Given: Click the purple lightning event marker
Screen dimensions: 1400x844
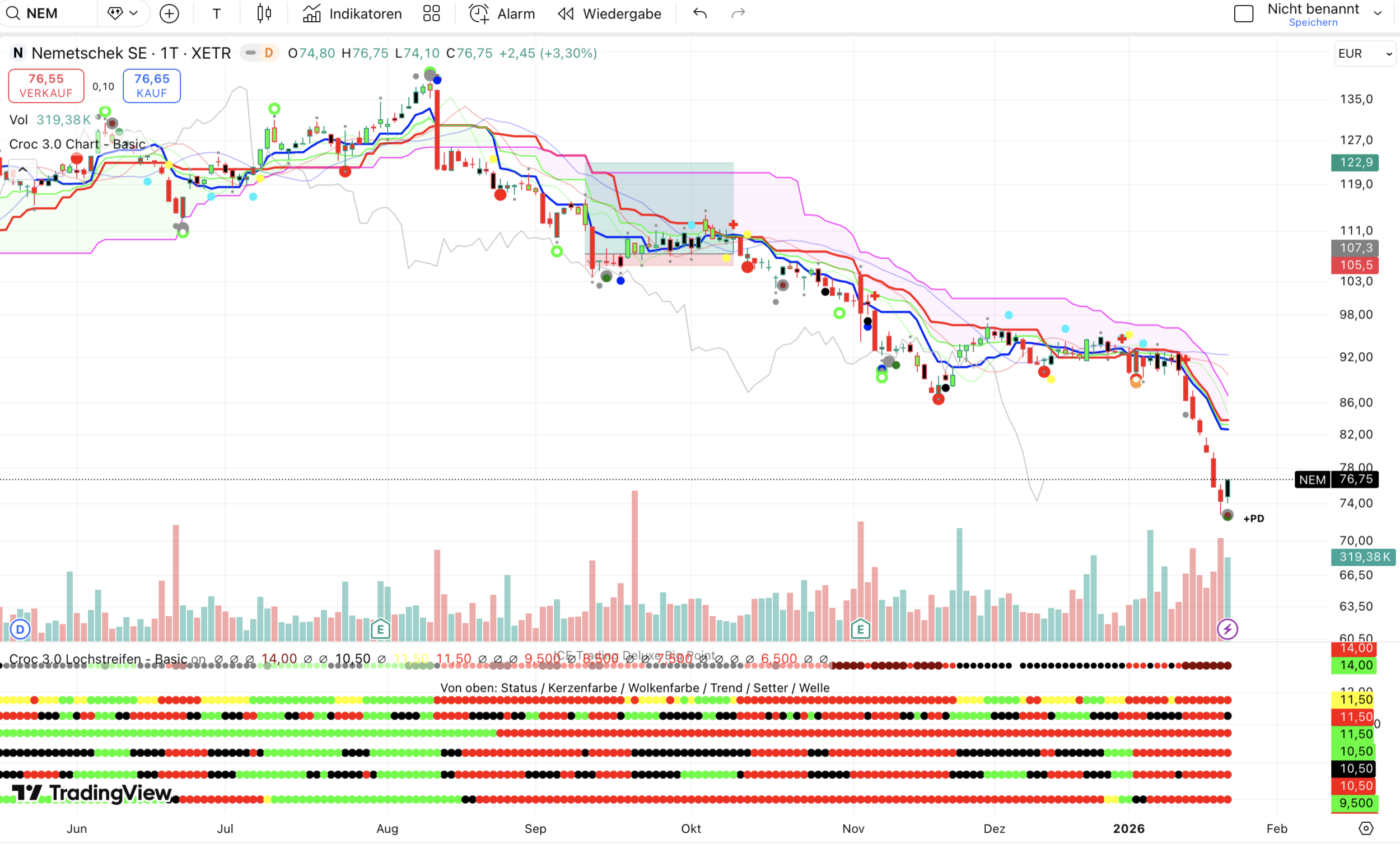Looking at the screenshot, I should [x=1228, y=629].
